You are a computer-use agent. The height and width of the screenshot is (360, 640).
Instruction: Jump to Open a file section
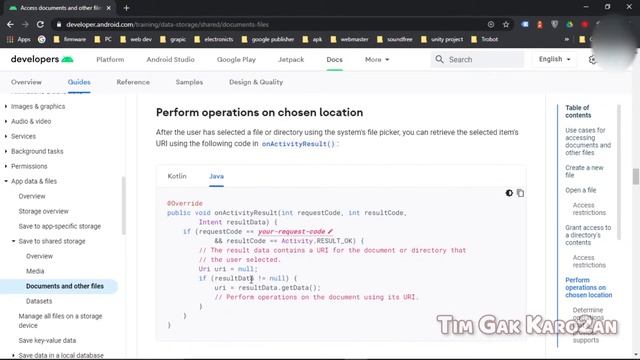click(580, 190)
